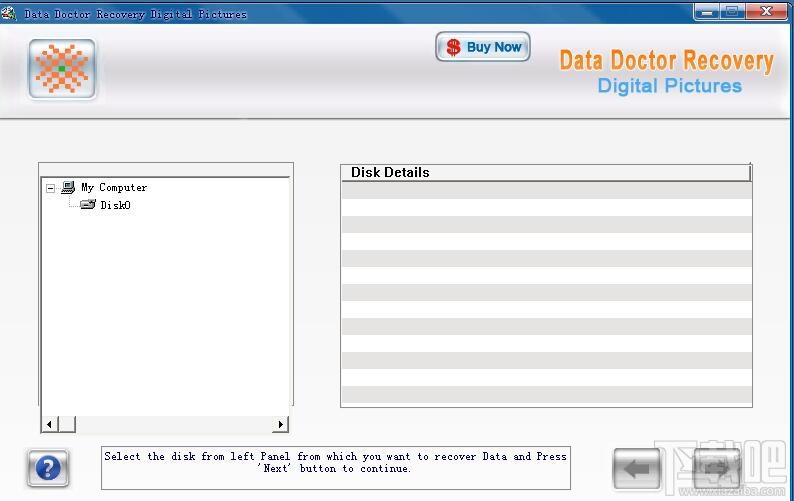Click the Buy Now button
This screenshot has width=794, height=501.
click(x=483, y=47)
